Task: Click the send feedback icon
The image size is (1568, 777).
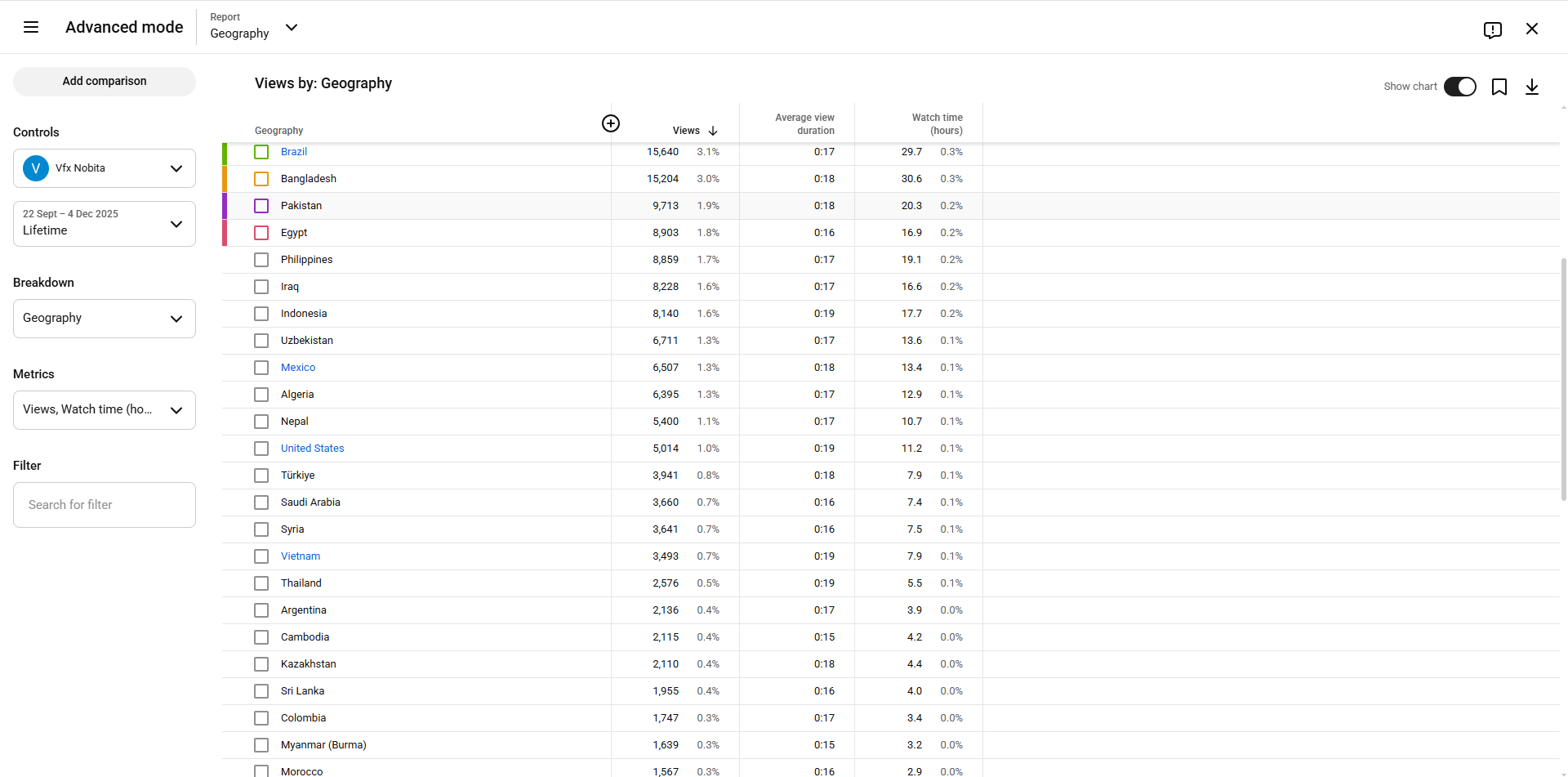Action: coord(1492,29)
